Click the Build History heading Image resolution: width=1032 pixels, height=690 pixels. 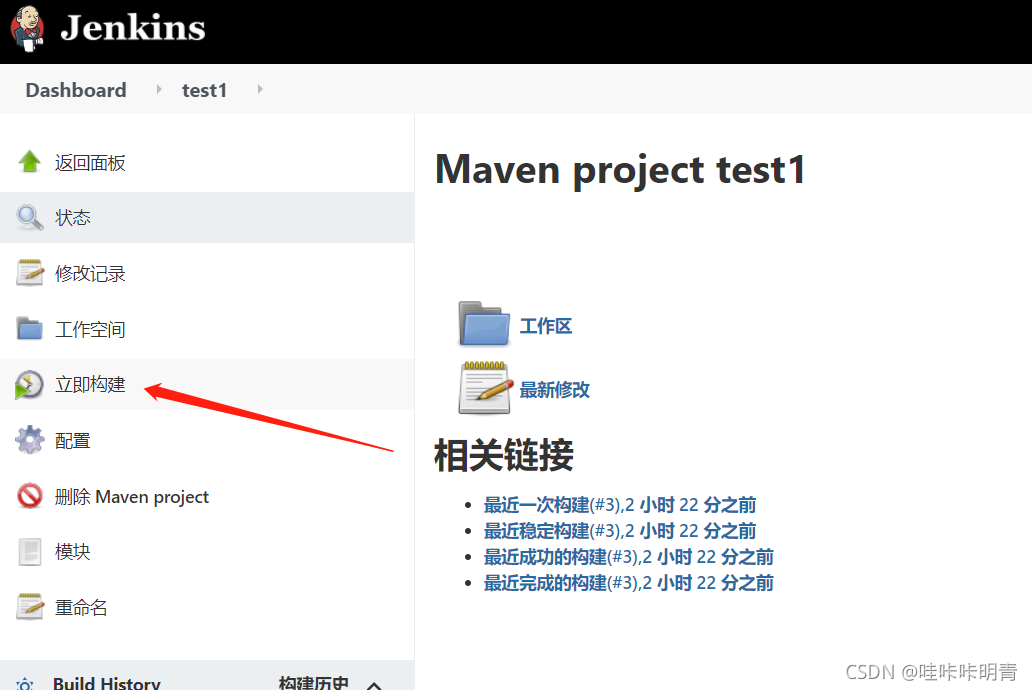tap(107, 683)
